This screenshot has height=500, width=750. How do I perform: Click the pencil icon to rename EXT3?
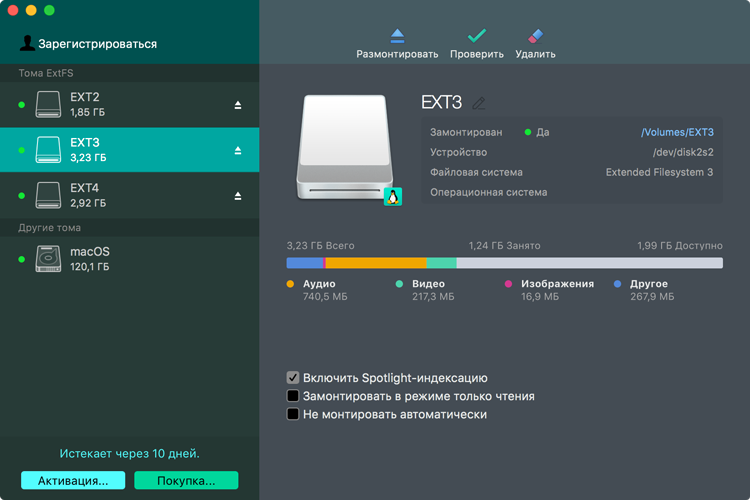tap(479, 103)
